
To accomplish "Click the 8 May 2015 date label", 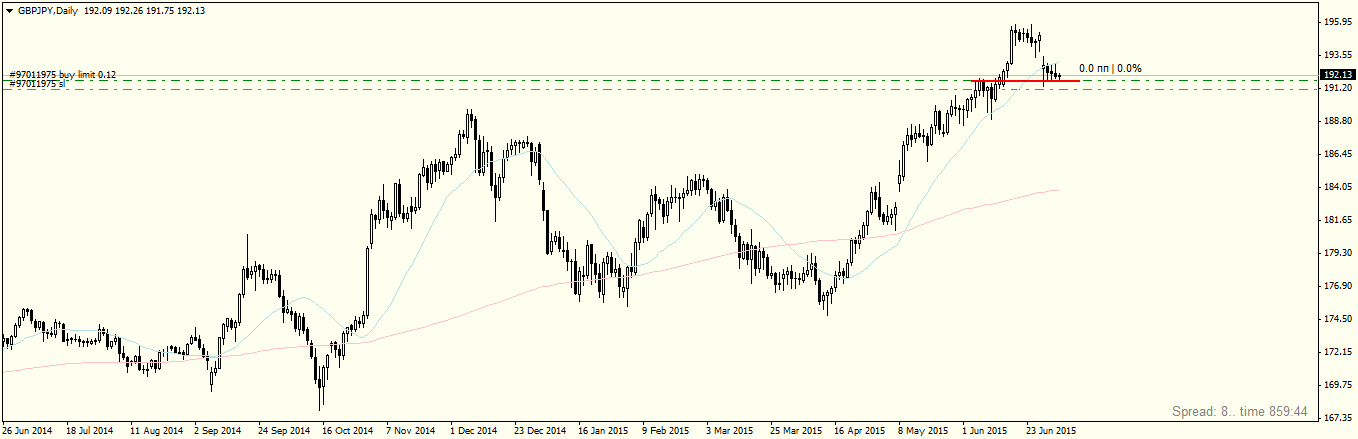I will point(923,431).
